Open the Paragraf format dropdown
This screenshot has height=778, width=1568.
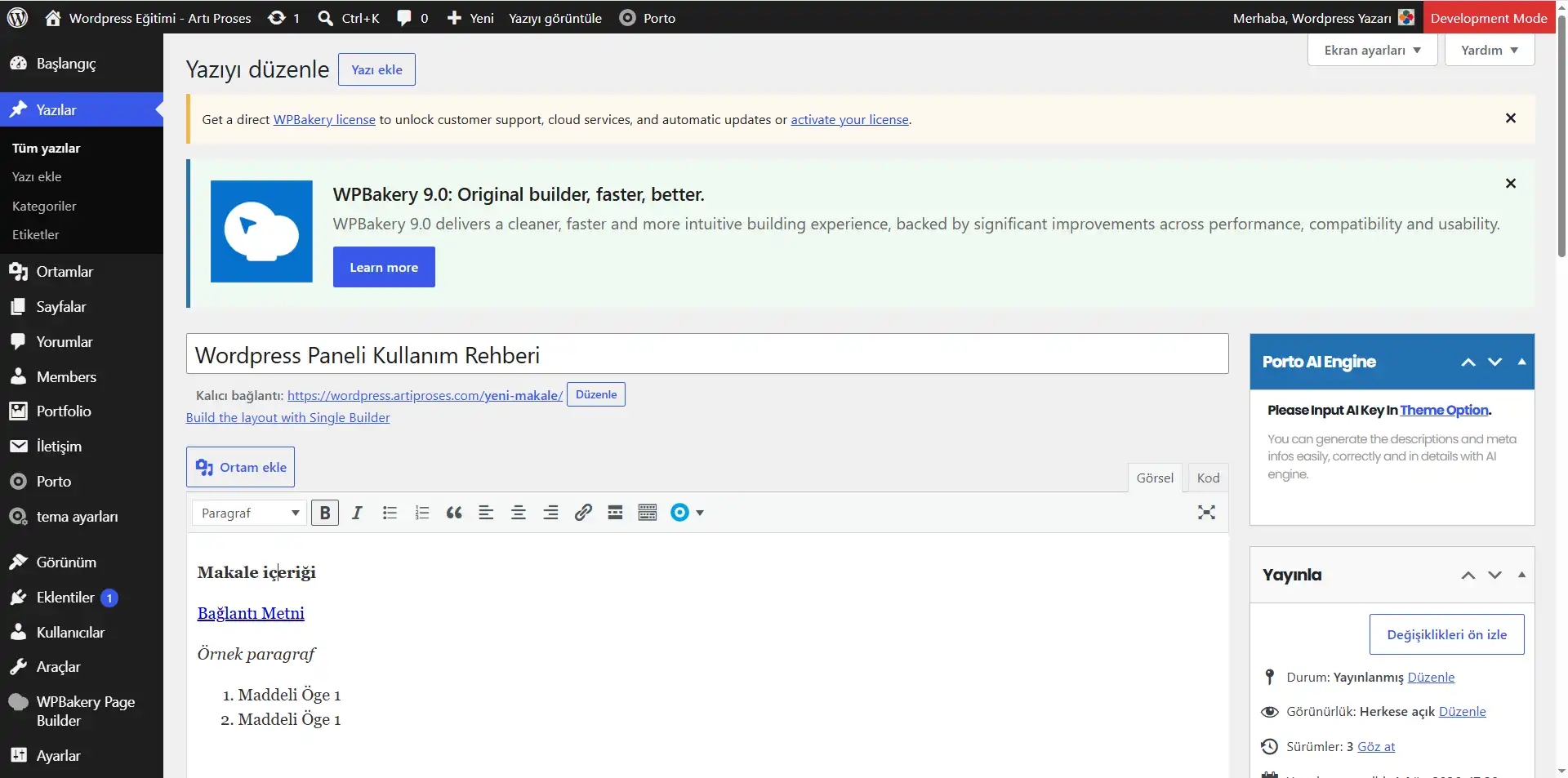click(x=249, y=513)
